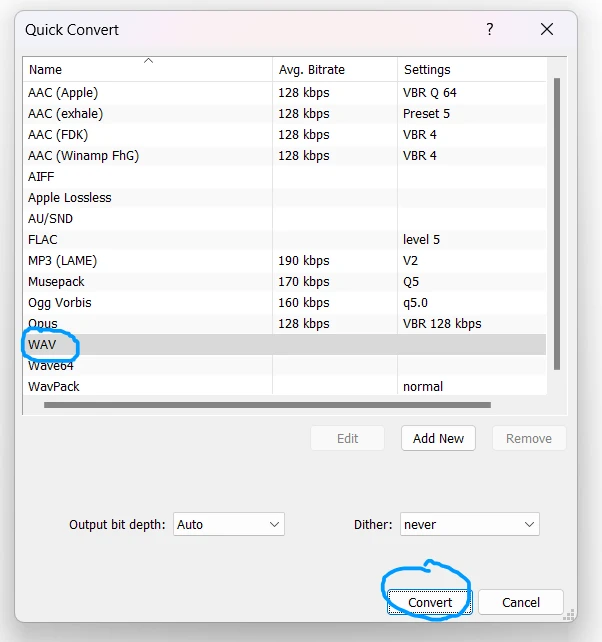Click the Cancel button
Viewport: 602px width, 642px height.
(x=521, y=602)
